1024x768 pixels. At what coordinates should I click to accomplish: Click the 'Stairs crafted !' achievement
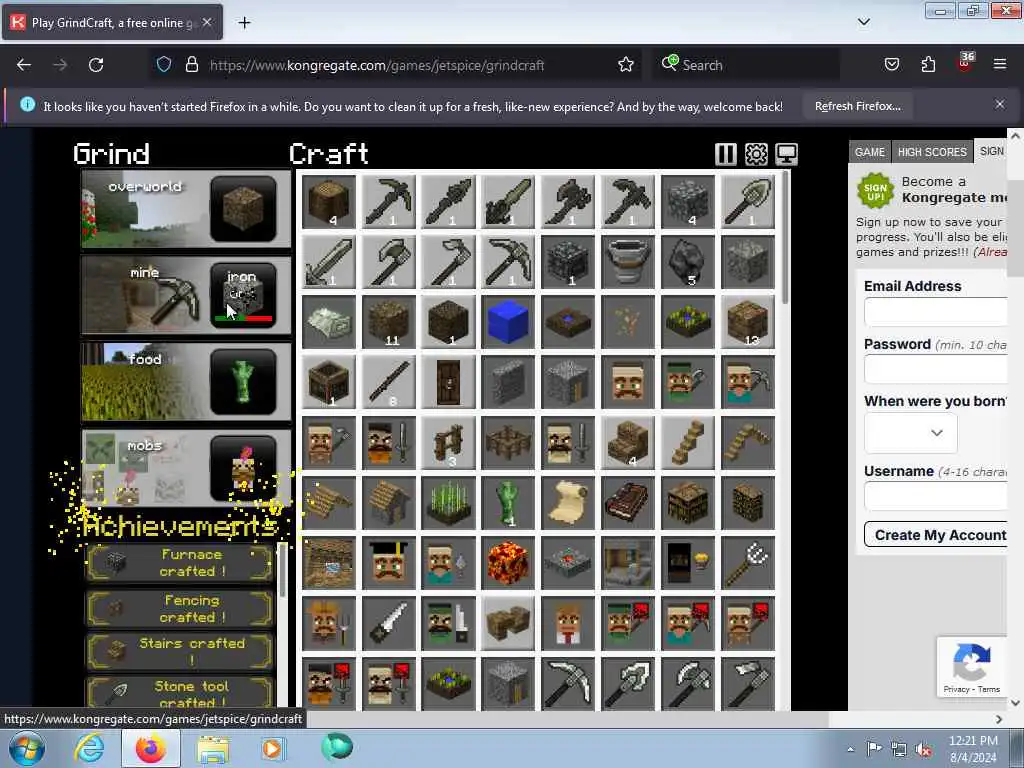180,651
